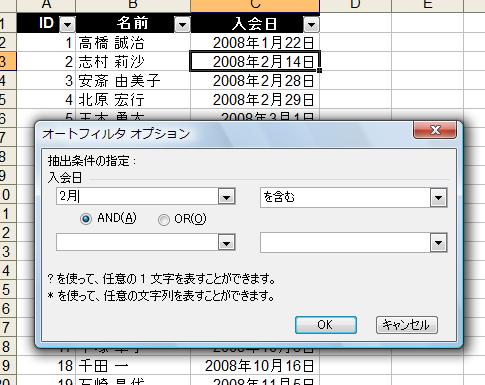This screenshot has height=385, width=485.
Task: Select cell 2008年2月29日
Action: (x=255, y=99)
